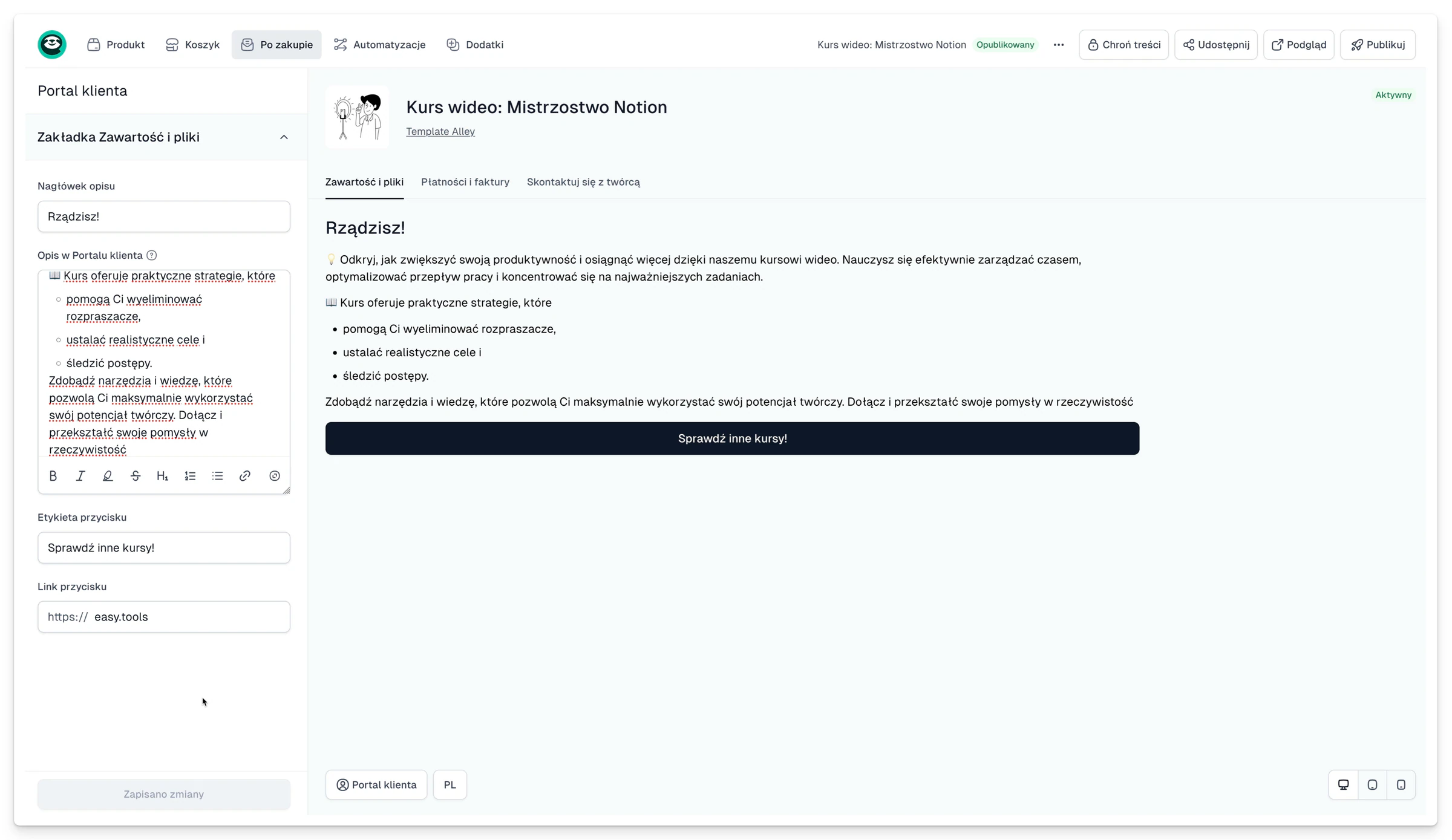Click the Publikuj button

coord(1378,45)
